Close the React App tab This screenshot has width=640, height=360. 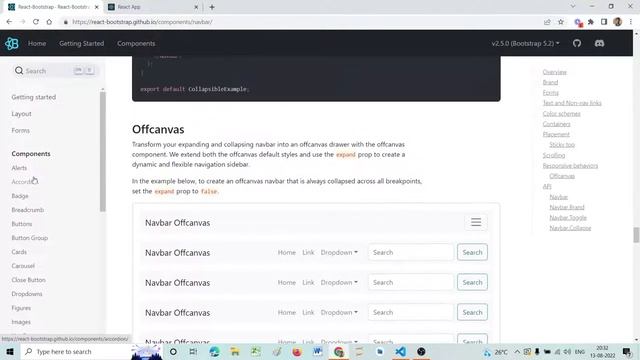coord(196,7)
